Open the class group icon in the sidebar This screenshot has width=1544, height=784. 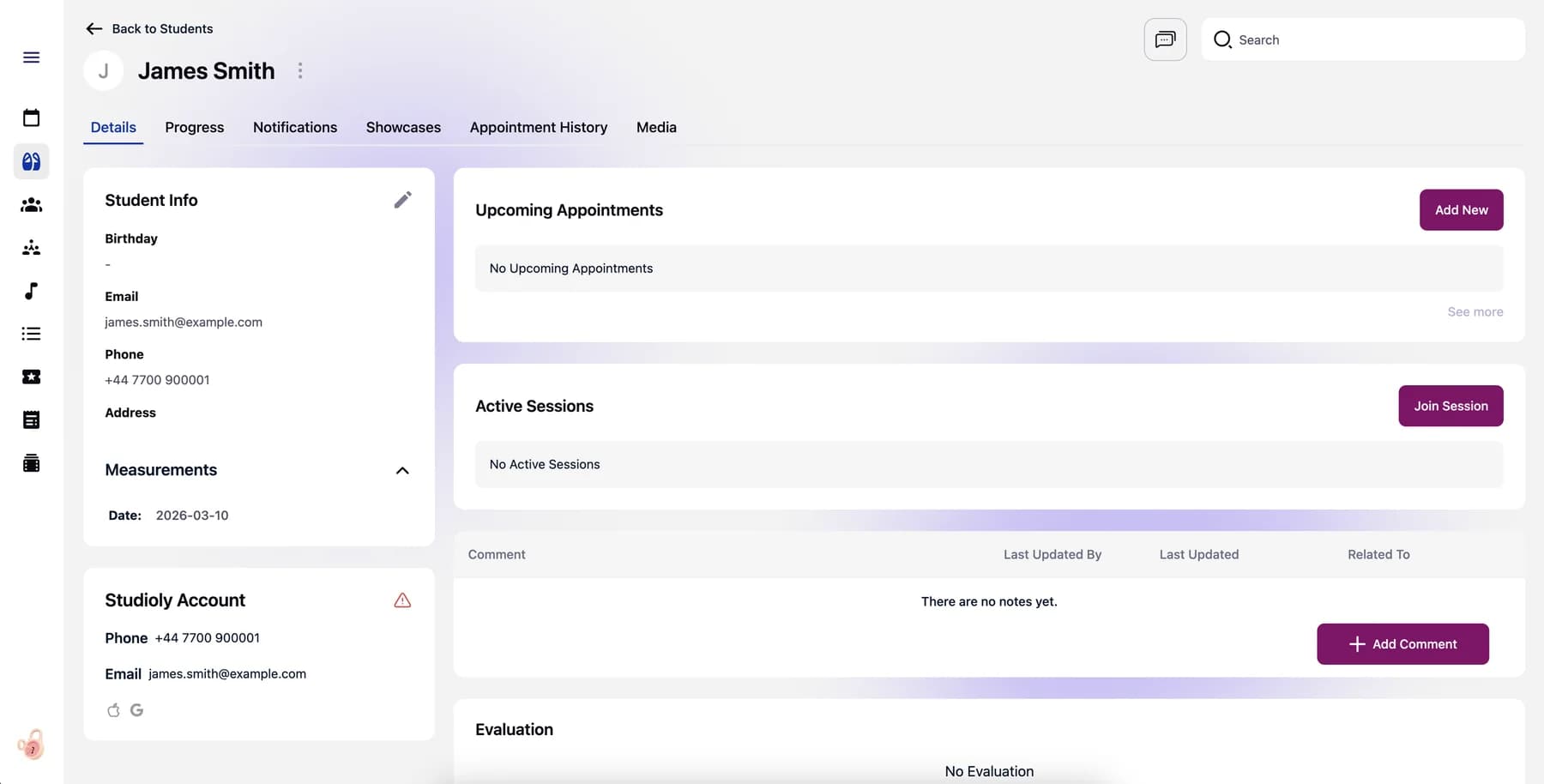click(31, 248)
